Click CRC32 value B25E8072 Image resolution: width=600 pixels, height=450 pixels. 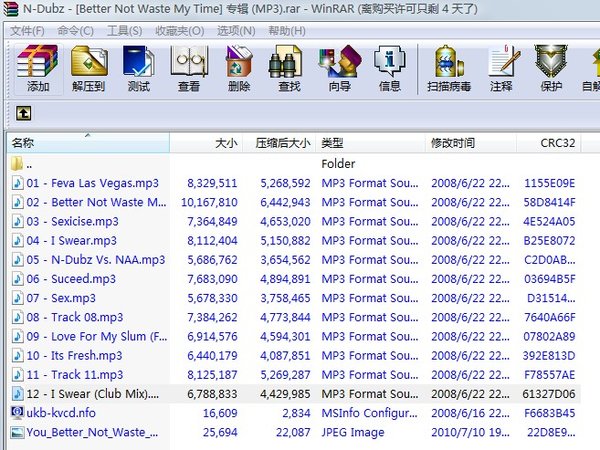click(549, 240)
